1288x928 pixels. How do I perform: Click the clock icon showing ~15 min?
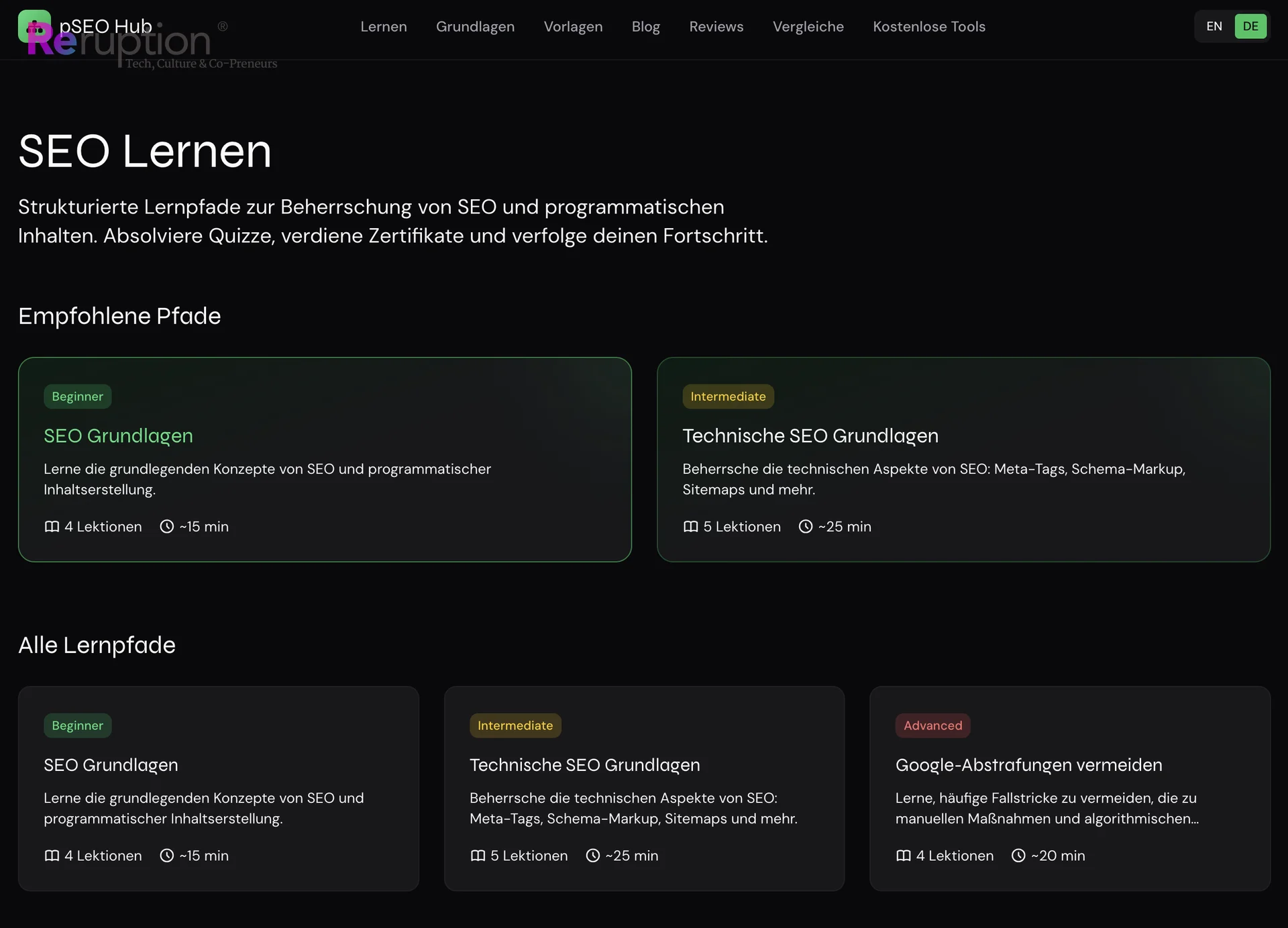[166, 527]
